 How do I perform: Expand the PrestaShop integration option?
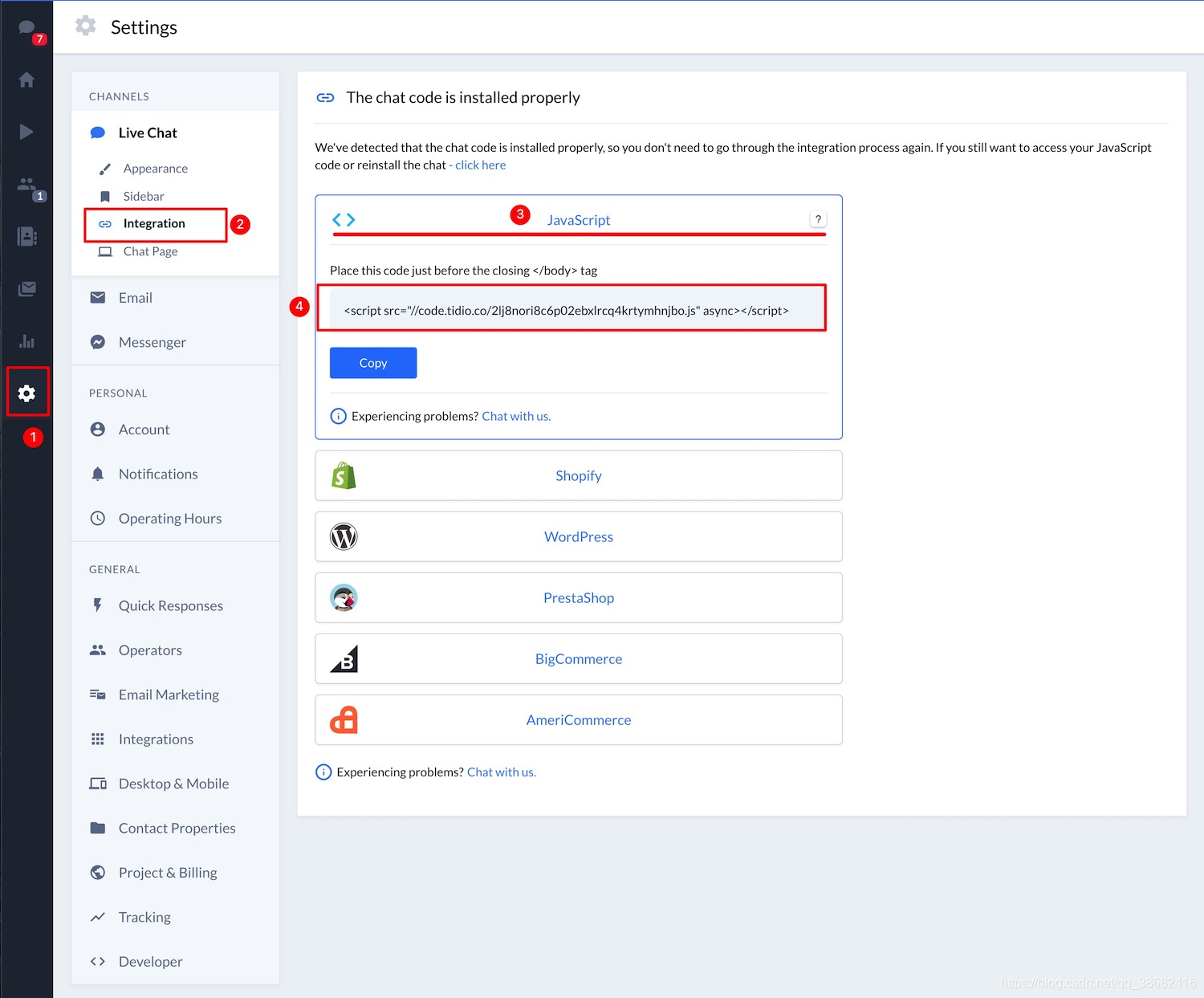click(579, 597)
